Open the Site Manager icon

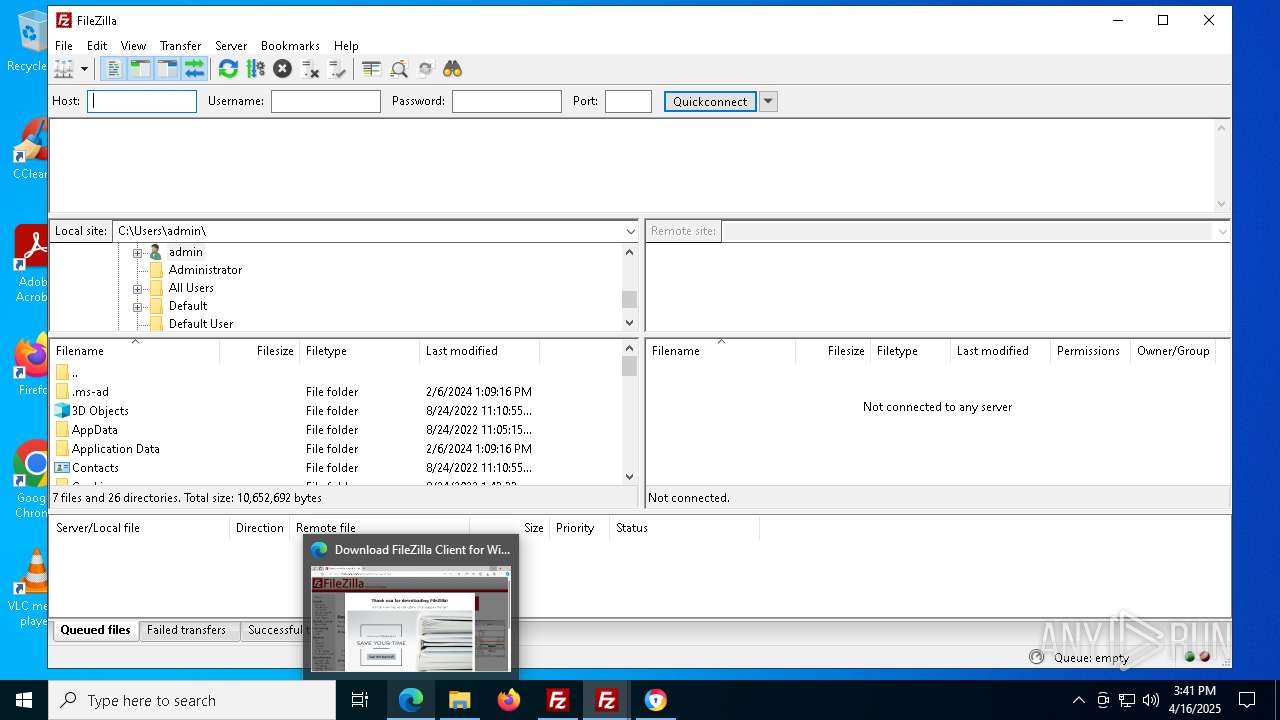click(x=64, y=69)
